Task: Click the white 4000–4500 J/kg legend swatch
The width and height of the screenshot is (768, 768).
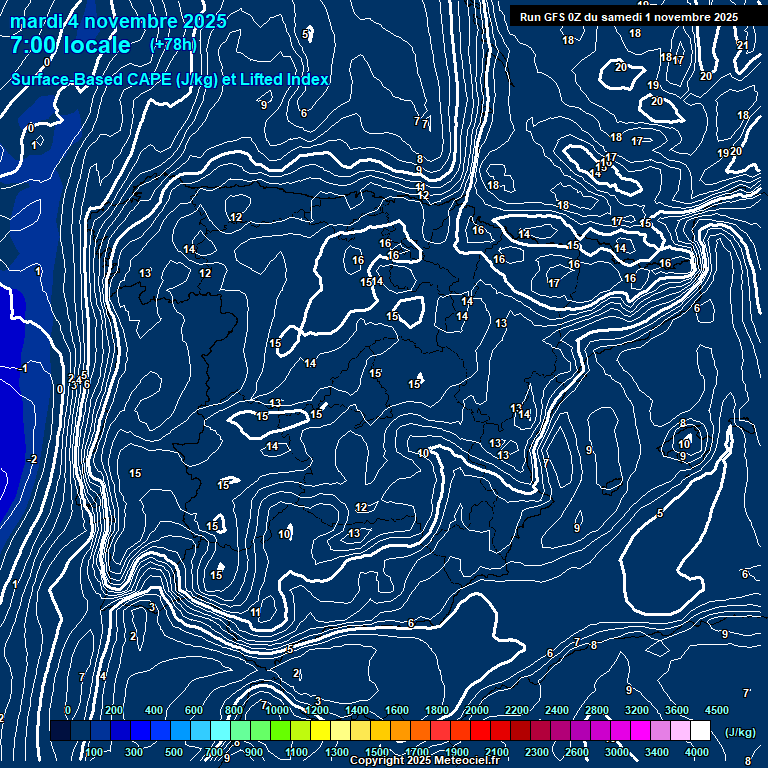Action: point(701,730)
